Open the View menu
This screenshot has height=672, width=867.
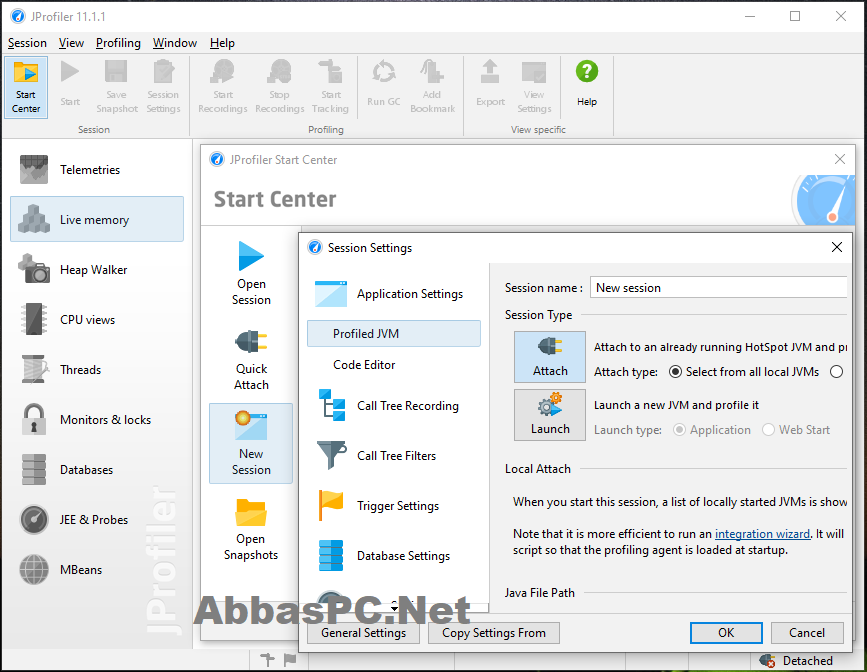[71, 43]
